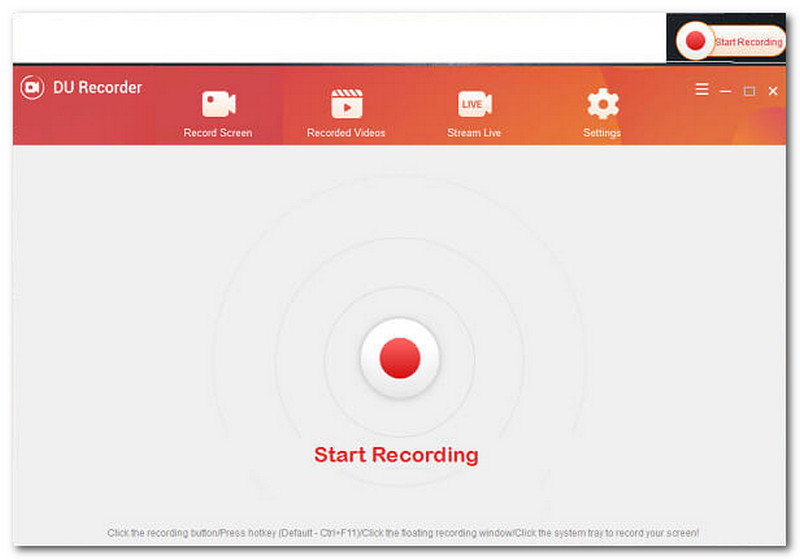This screenshot has width=800, height=560.
Task: Click the DU Recorder title text
Action: (97, 87)
